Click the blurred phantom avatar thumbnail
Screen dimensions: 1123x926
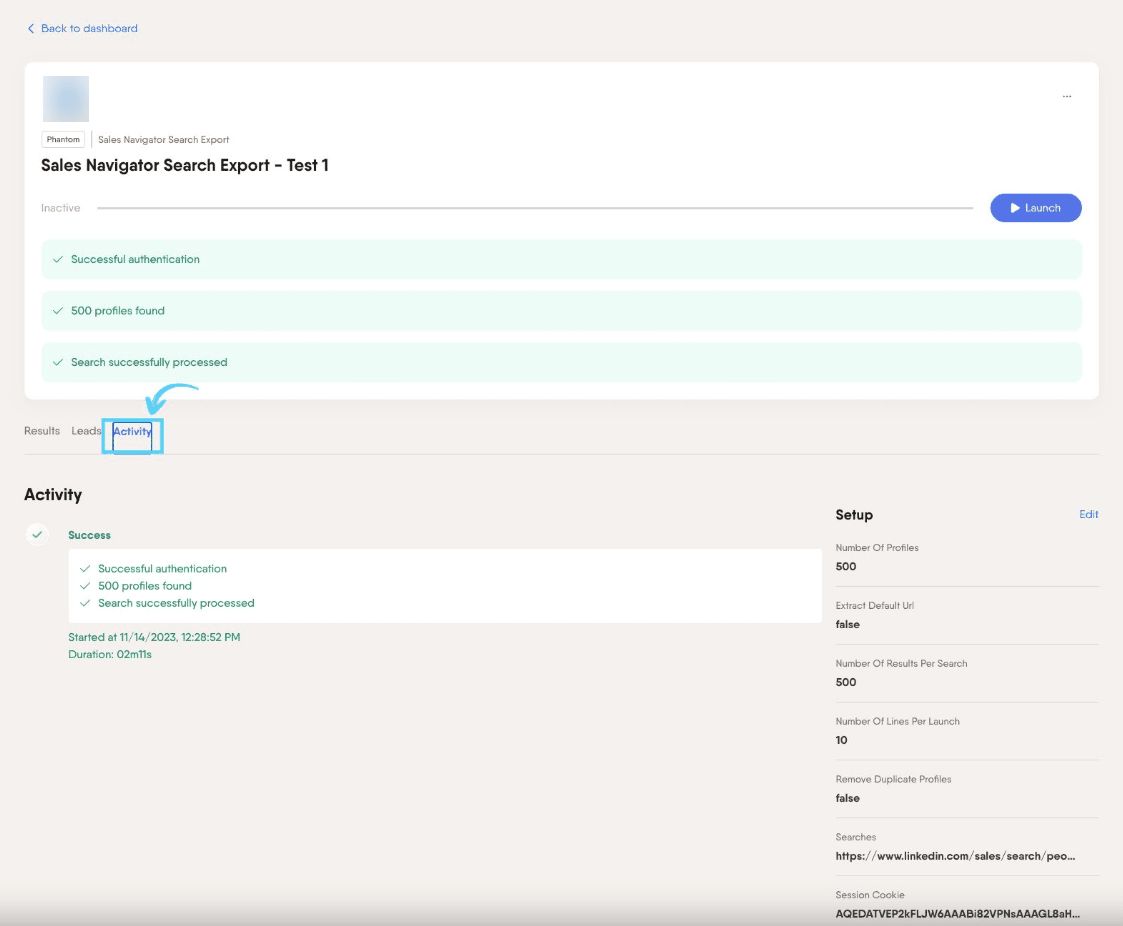coord(66,99)
